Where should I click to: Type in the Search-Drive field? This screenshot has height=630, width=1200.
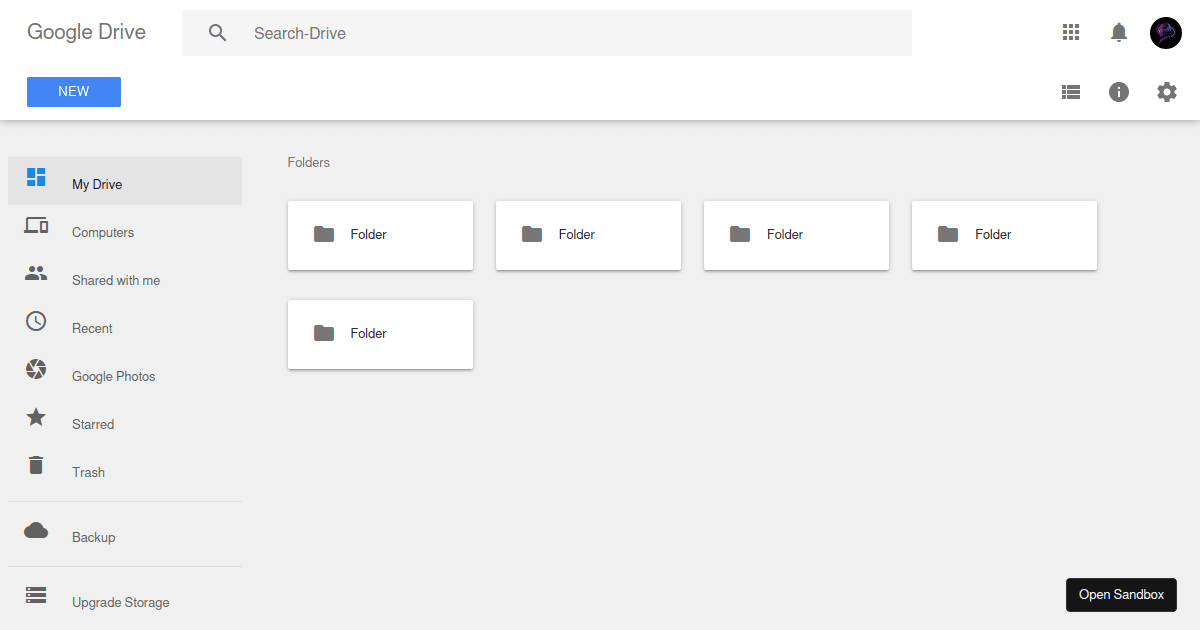tap(570, 33)
